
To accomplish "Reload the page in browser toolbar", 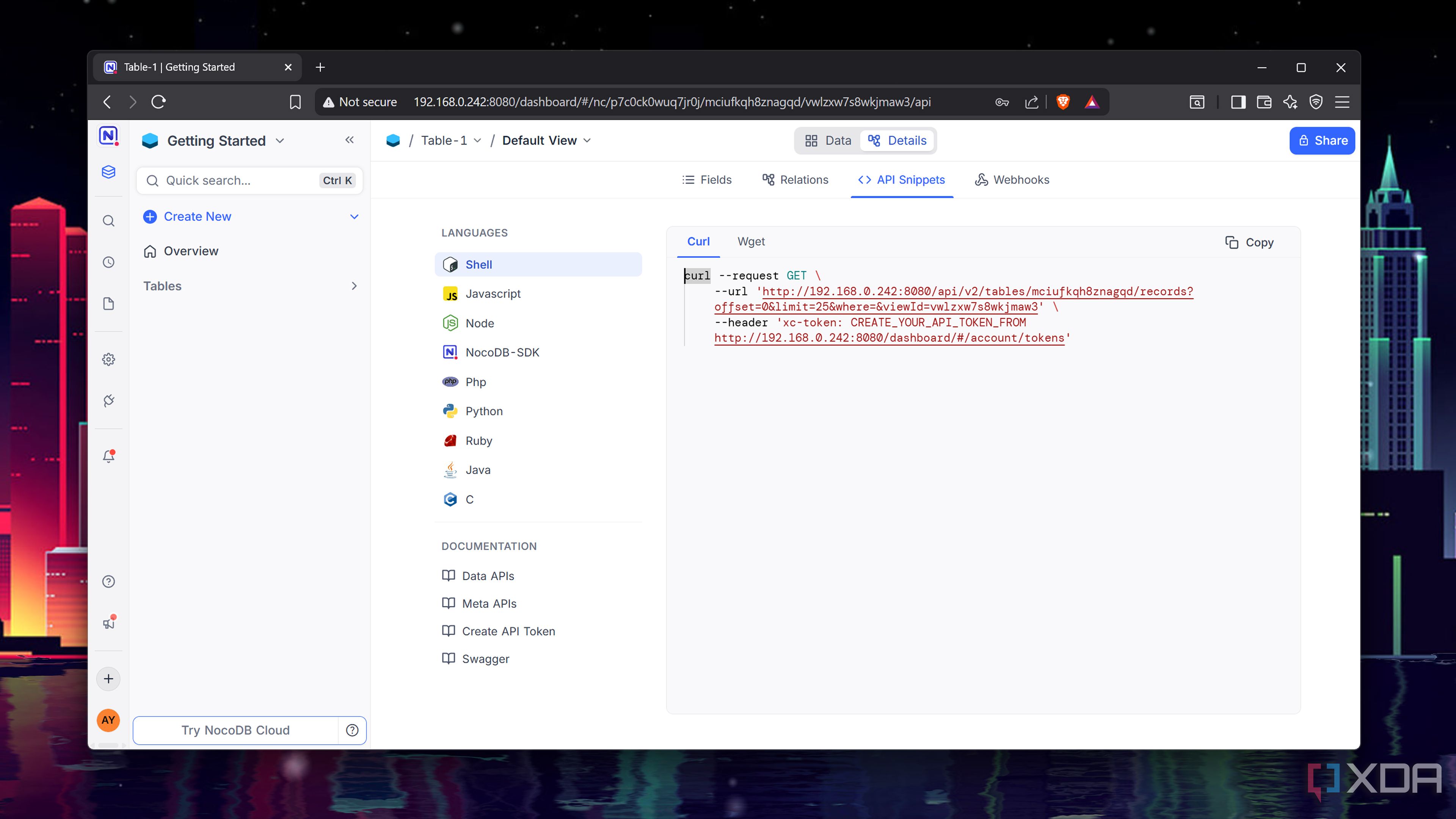I will [158, 102].
